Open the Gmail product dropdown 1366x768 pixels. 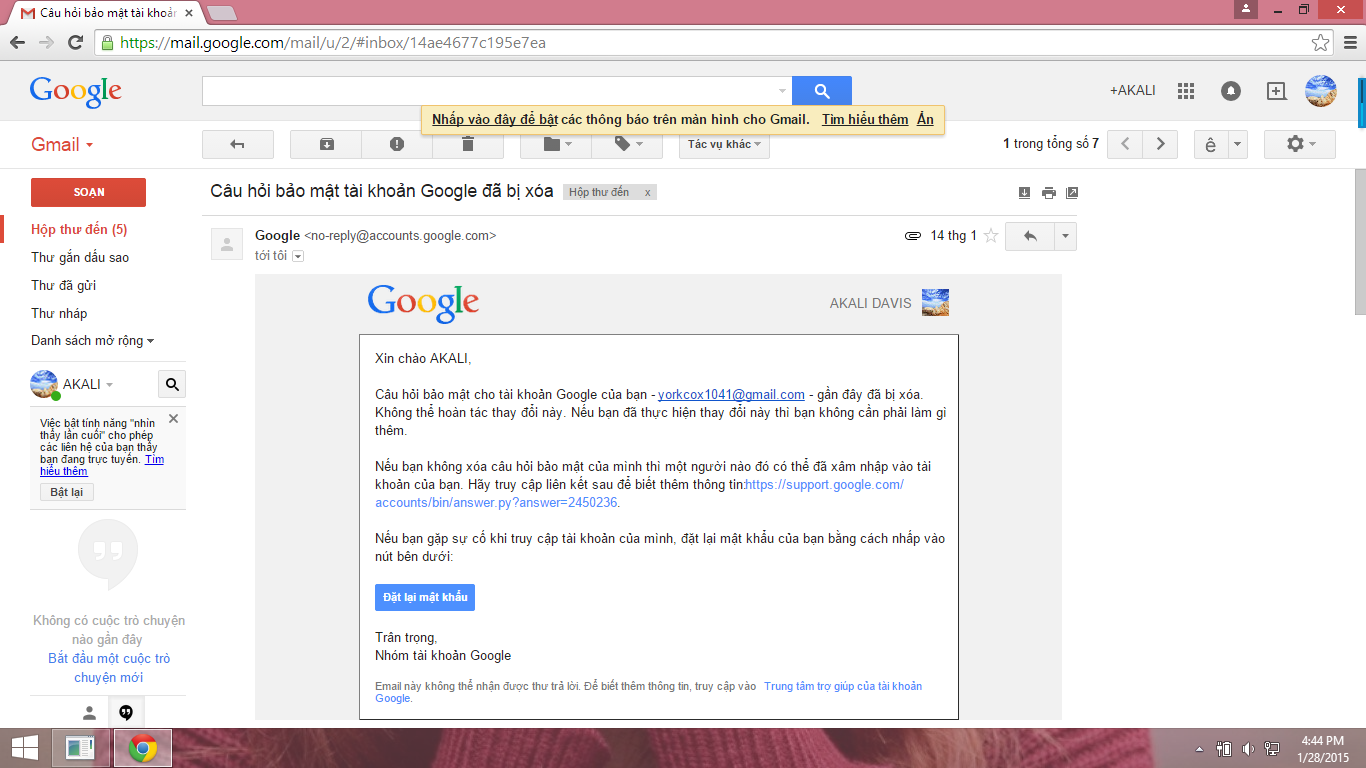point(62,144)
